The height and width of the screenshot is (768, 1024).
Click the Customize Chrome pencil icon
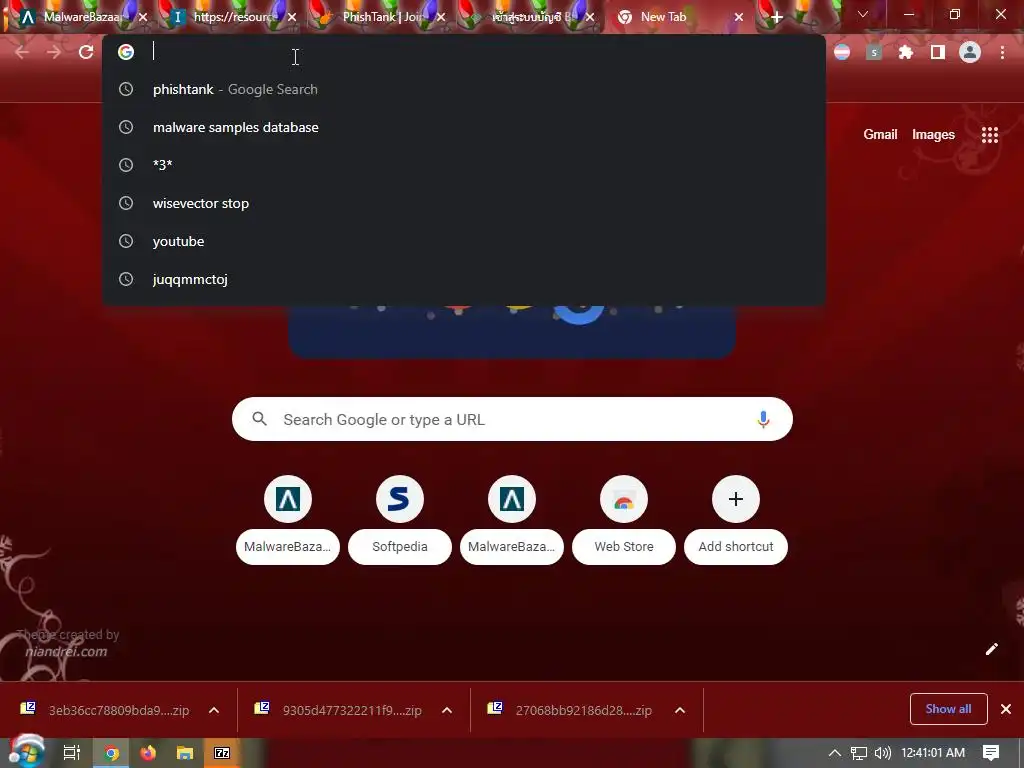coord(992,648)
